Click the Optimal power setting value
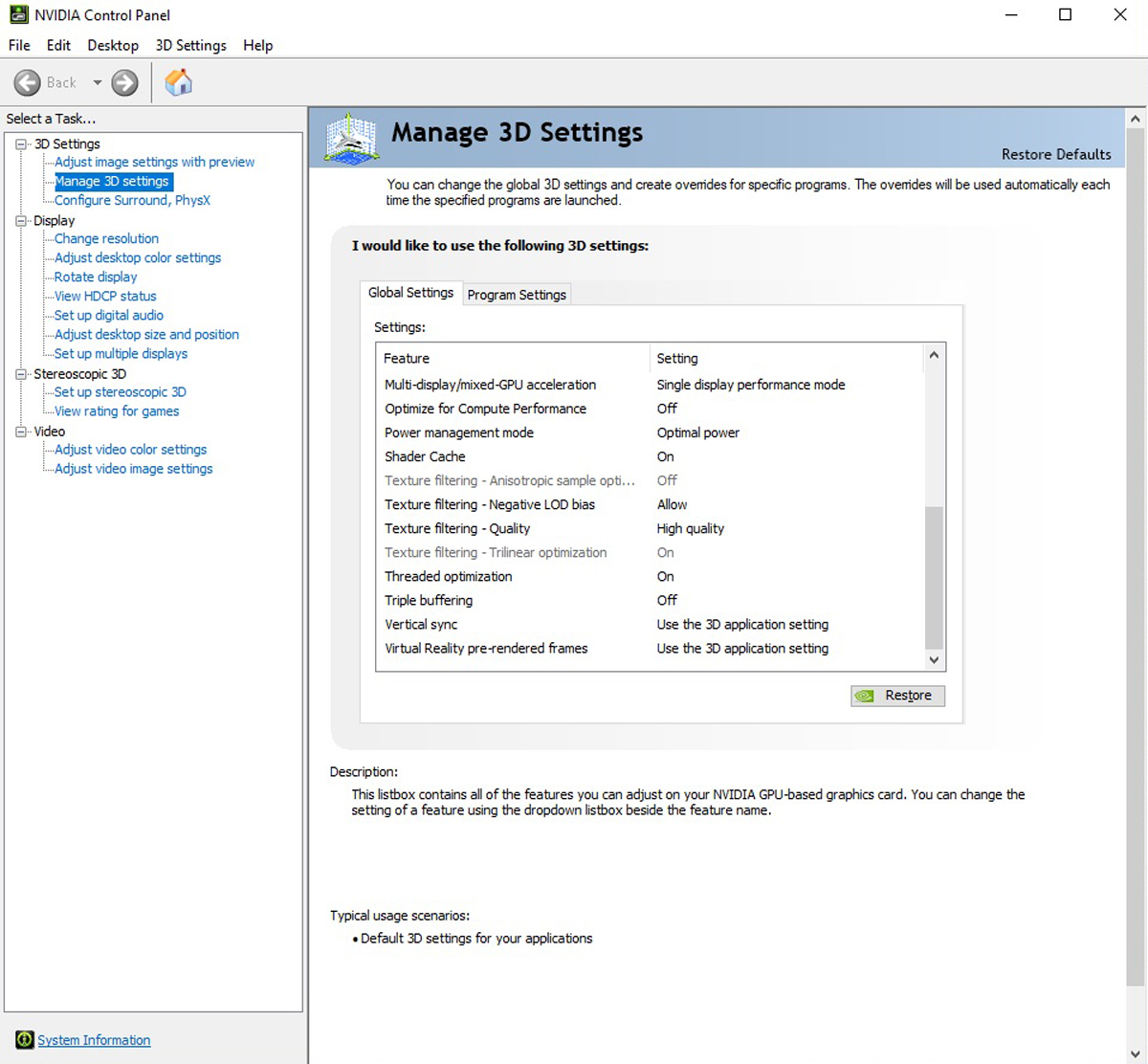 697,432
